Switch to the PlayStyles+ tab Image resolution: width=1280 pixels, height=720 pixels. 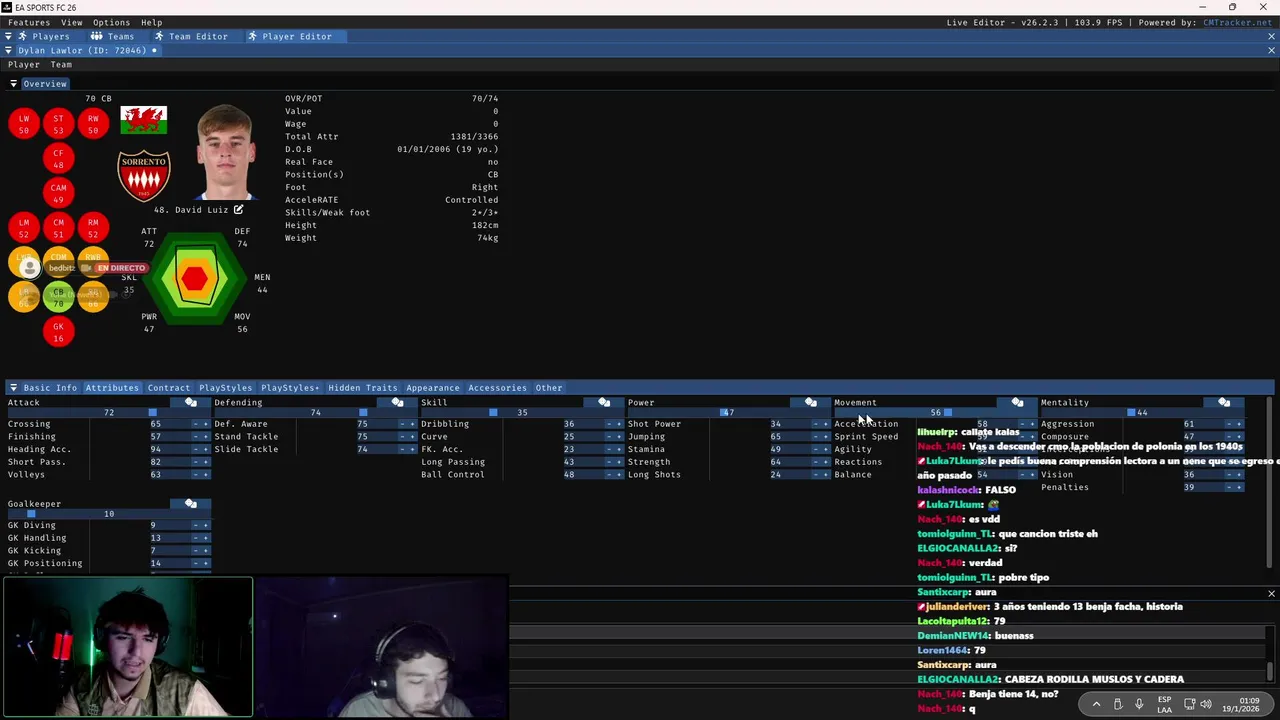pos(290,388)
